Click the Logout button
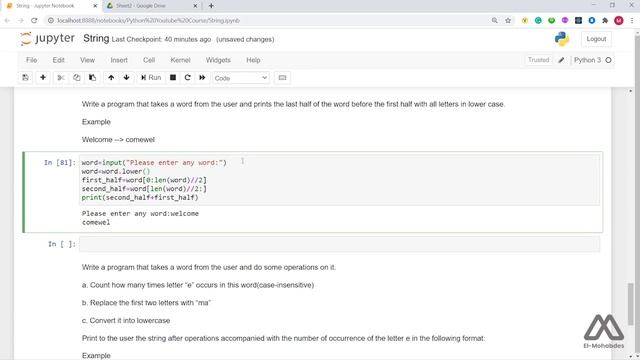 pos(596,39)
